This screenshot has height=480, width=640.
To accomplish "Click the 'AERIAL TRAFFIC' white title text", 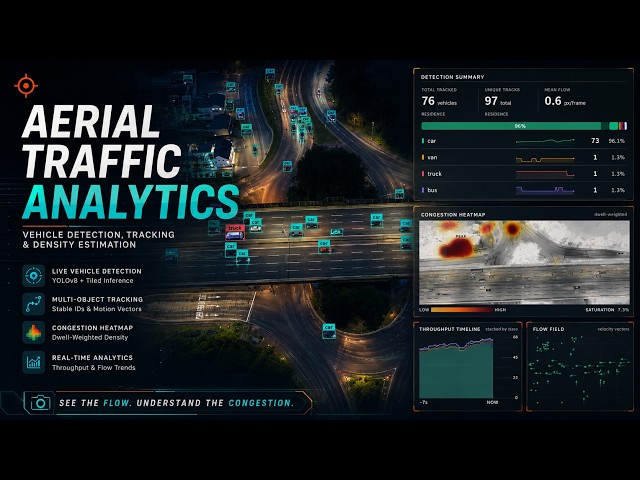I will [x=101, y=141].
